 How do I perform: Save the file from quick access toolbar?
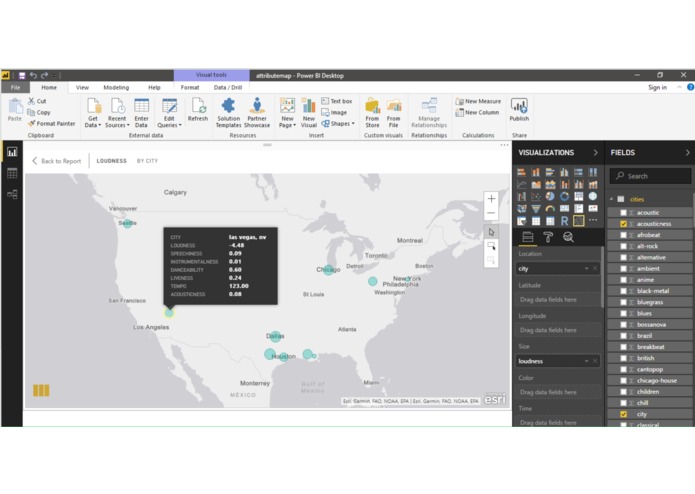pos(22,76)
